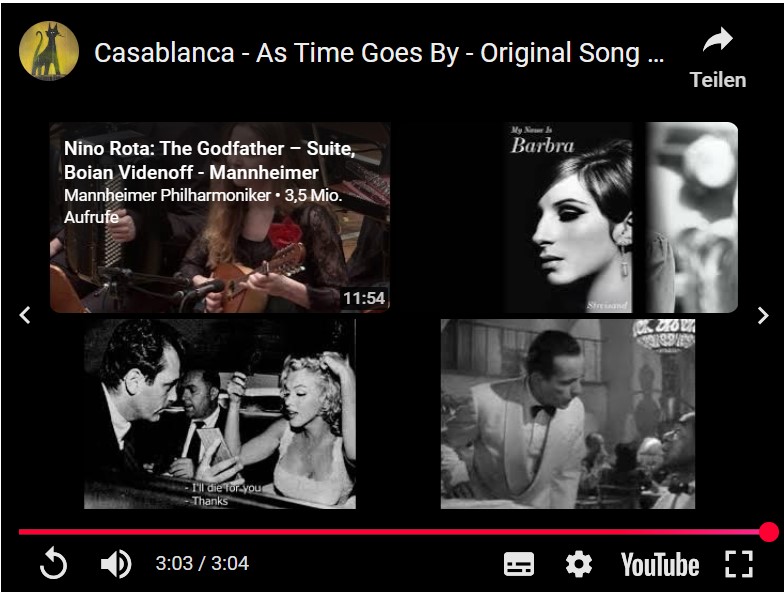Open the settings gear menu
This screenshot has height=592, width=784.
(578, 564)
